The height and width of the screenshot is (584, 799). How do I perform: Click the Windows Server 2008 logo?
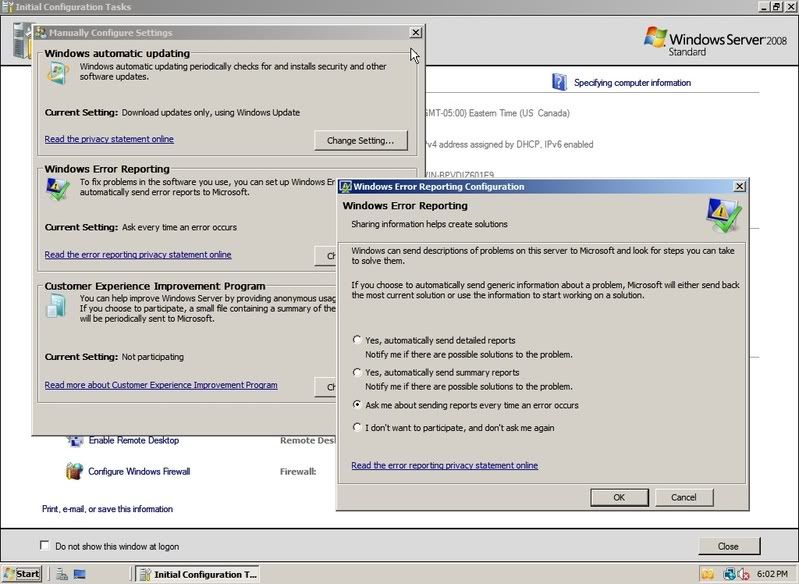tap(715, 41)
